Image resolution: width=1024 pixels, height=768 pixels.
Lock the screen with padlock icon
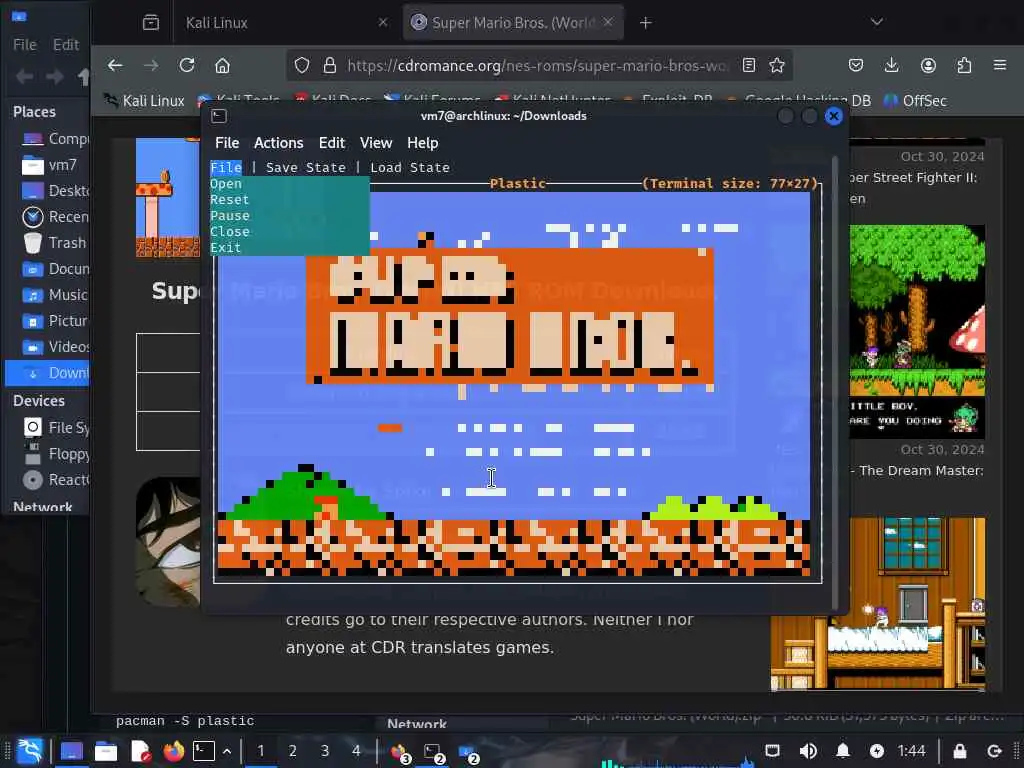coord(959,751)
